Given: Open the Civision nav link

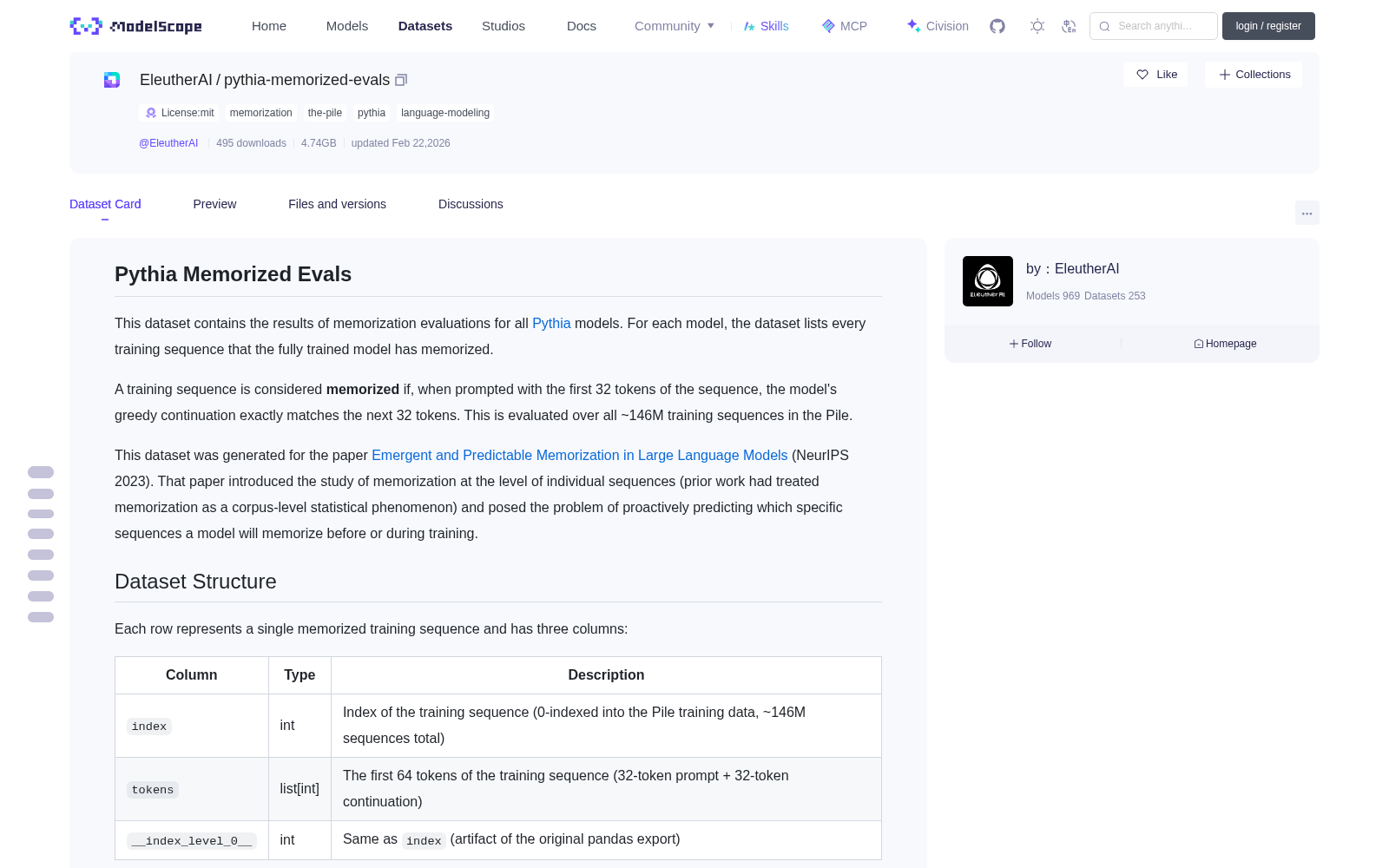Looking at the screenshot, I should [938, 26].
